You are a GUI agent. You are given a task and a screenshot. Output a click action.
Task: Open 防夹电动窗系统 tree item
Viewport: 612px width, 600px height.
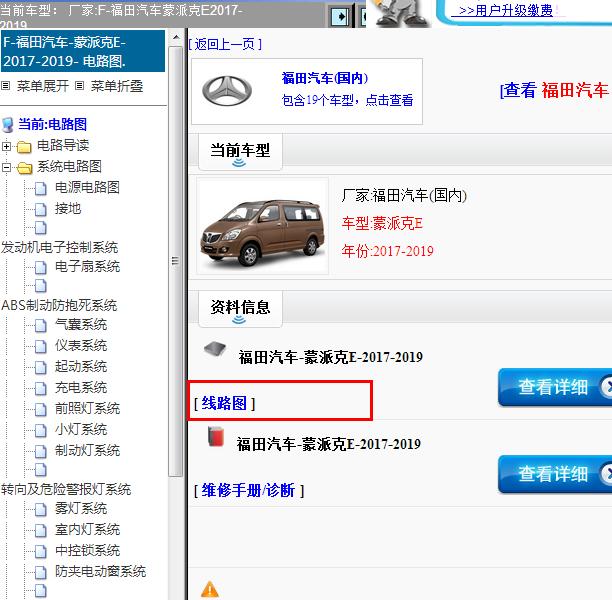click(100, 572)
